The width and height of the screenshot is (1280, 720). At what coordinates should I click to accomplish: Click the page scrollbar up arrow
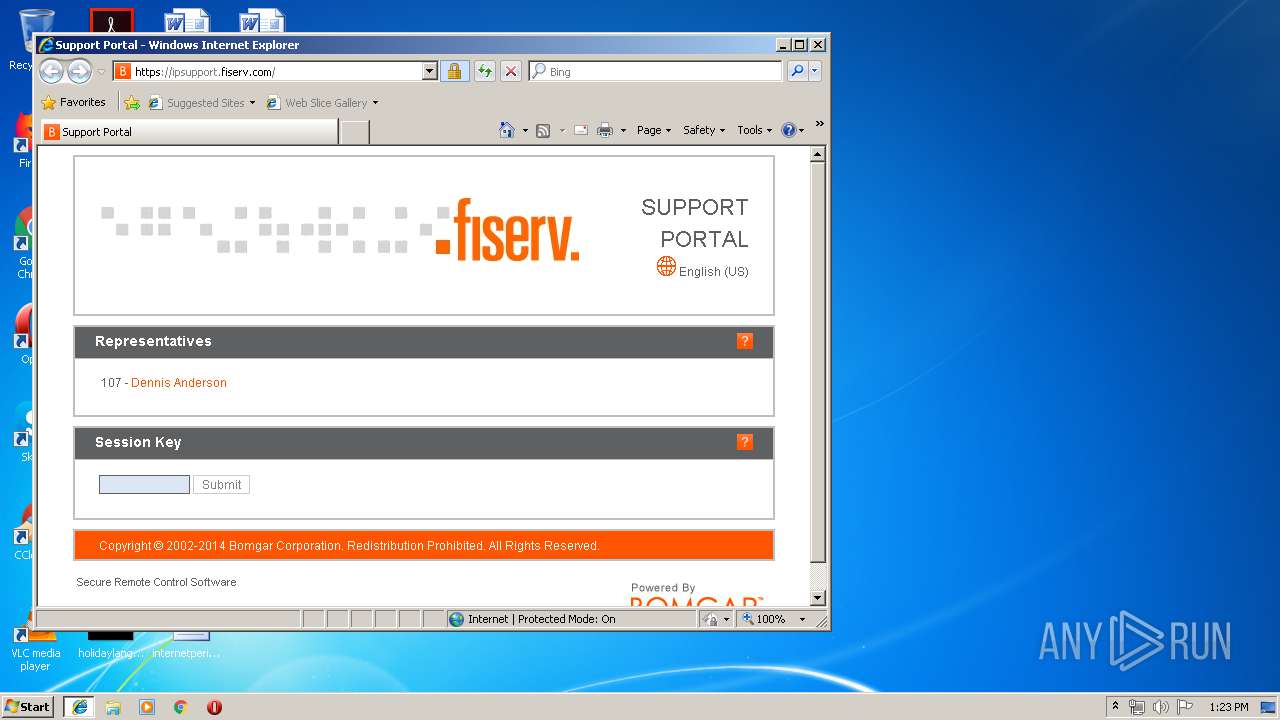click(x=817, y=154)
